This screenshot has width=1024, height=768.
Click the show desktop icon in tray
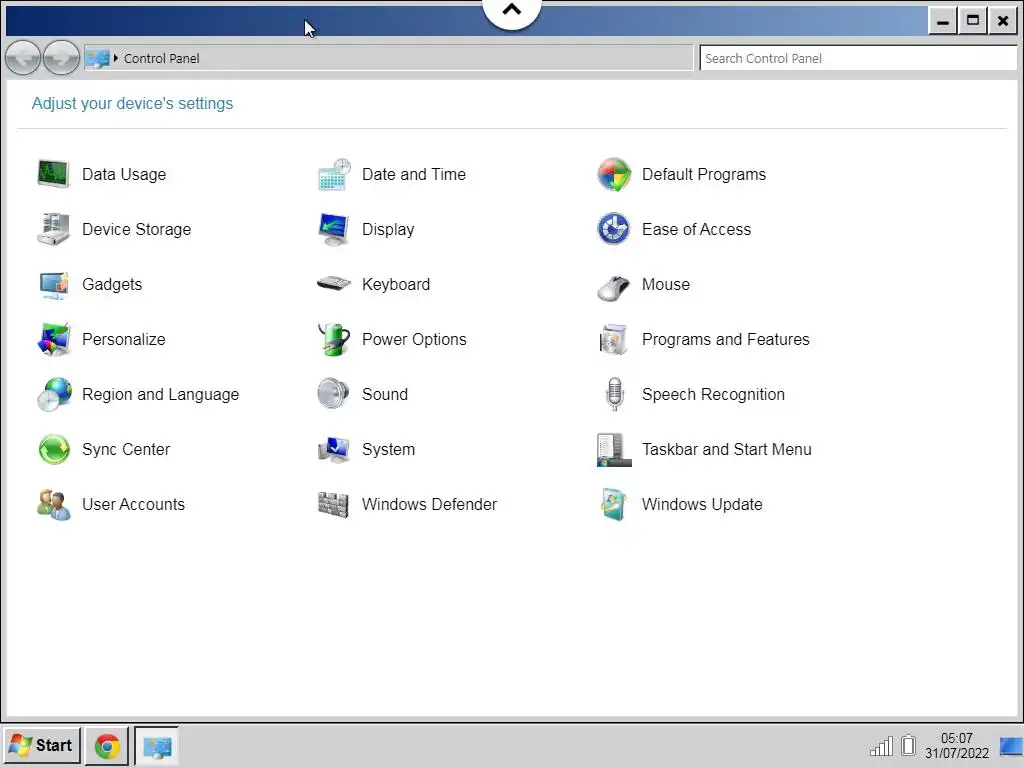click(1012, 746)
